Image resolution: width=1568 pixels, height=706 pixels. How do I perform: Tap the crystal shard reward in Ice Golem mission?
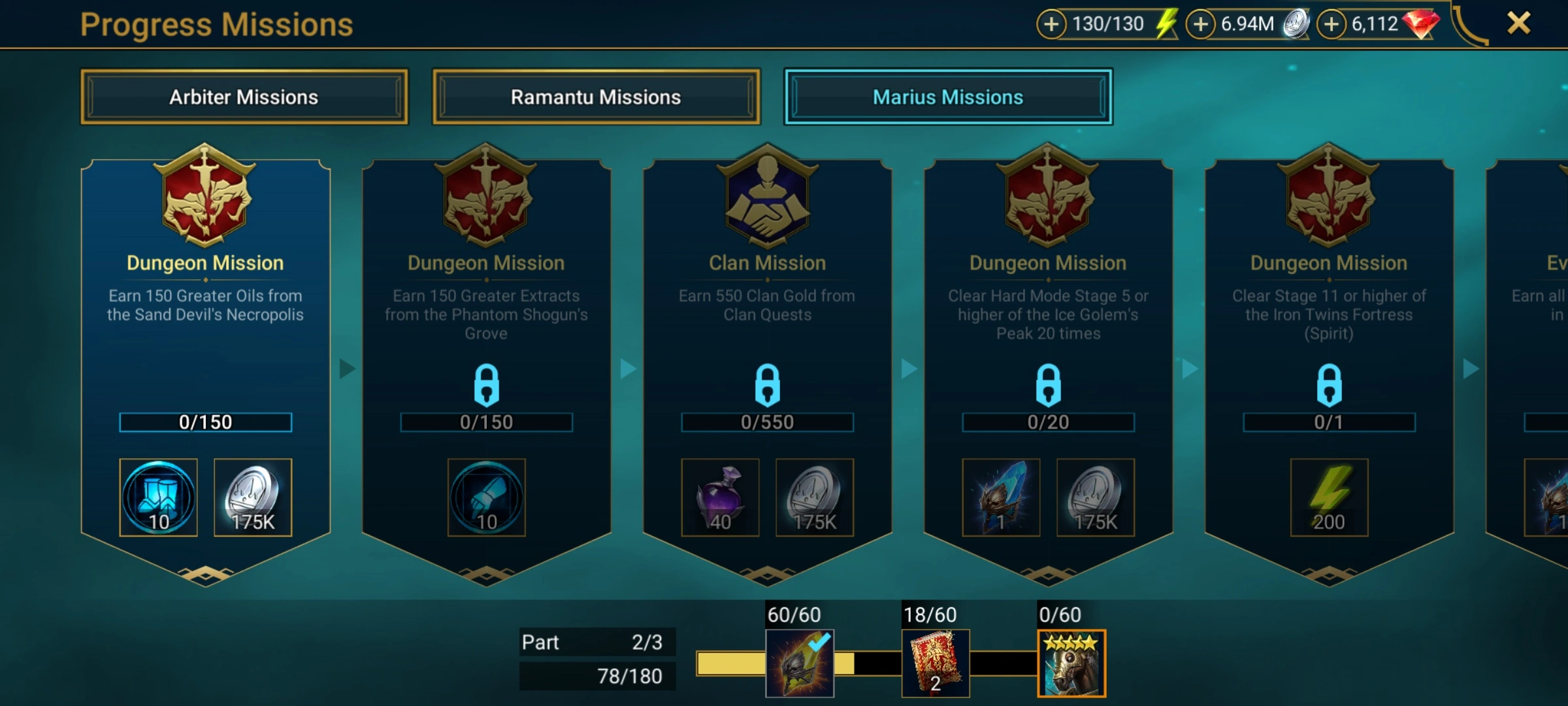click(1001, 497)
